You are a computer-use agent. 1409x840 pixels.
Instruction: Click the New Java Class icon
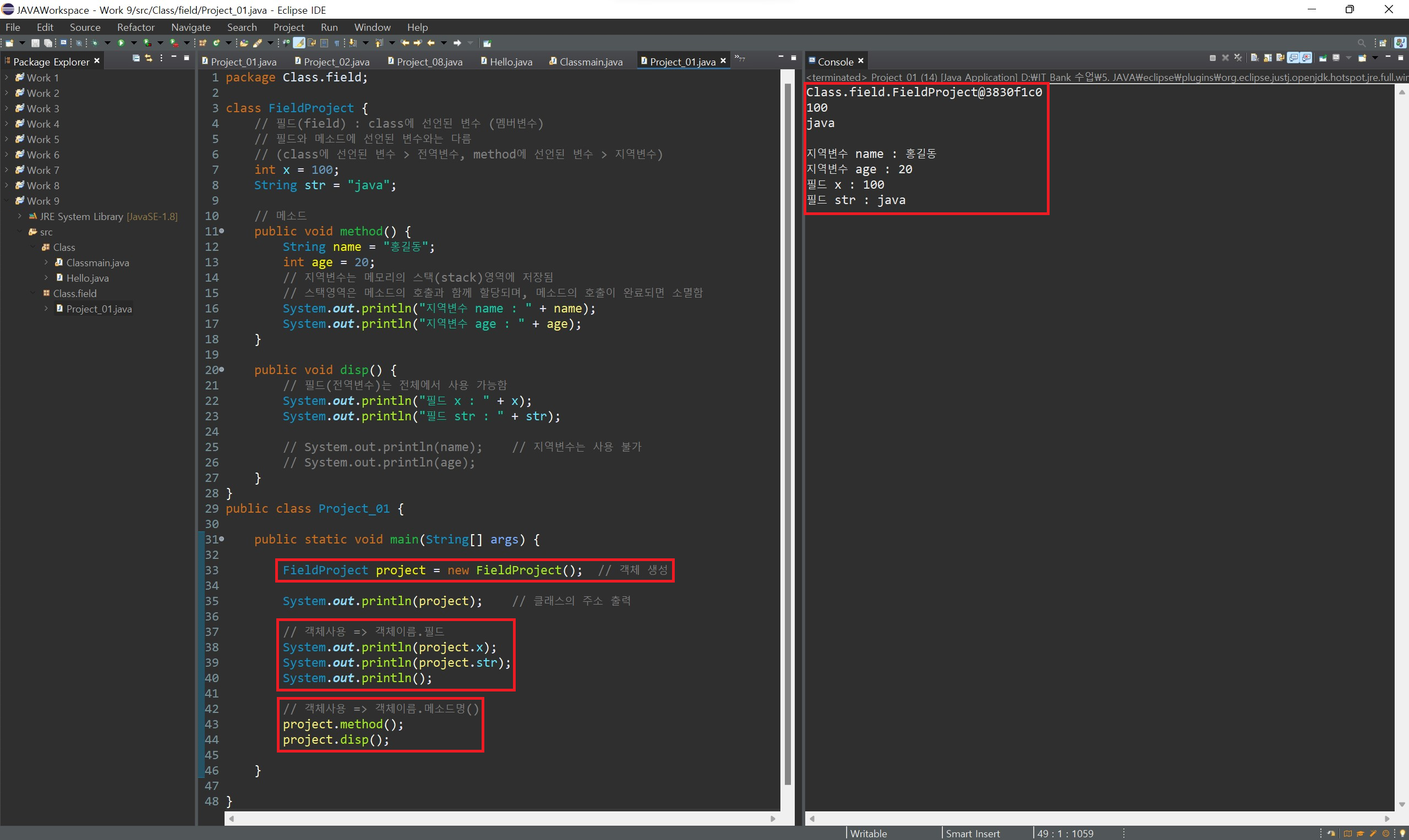coord(216,43)
